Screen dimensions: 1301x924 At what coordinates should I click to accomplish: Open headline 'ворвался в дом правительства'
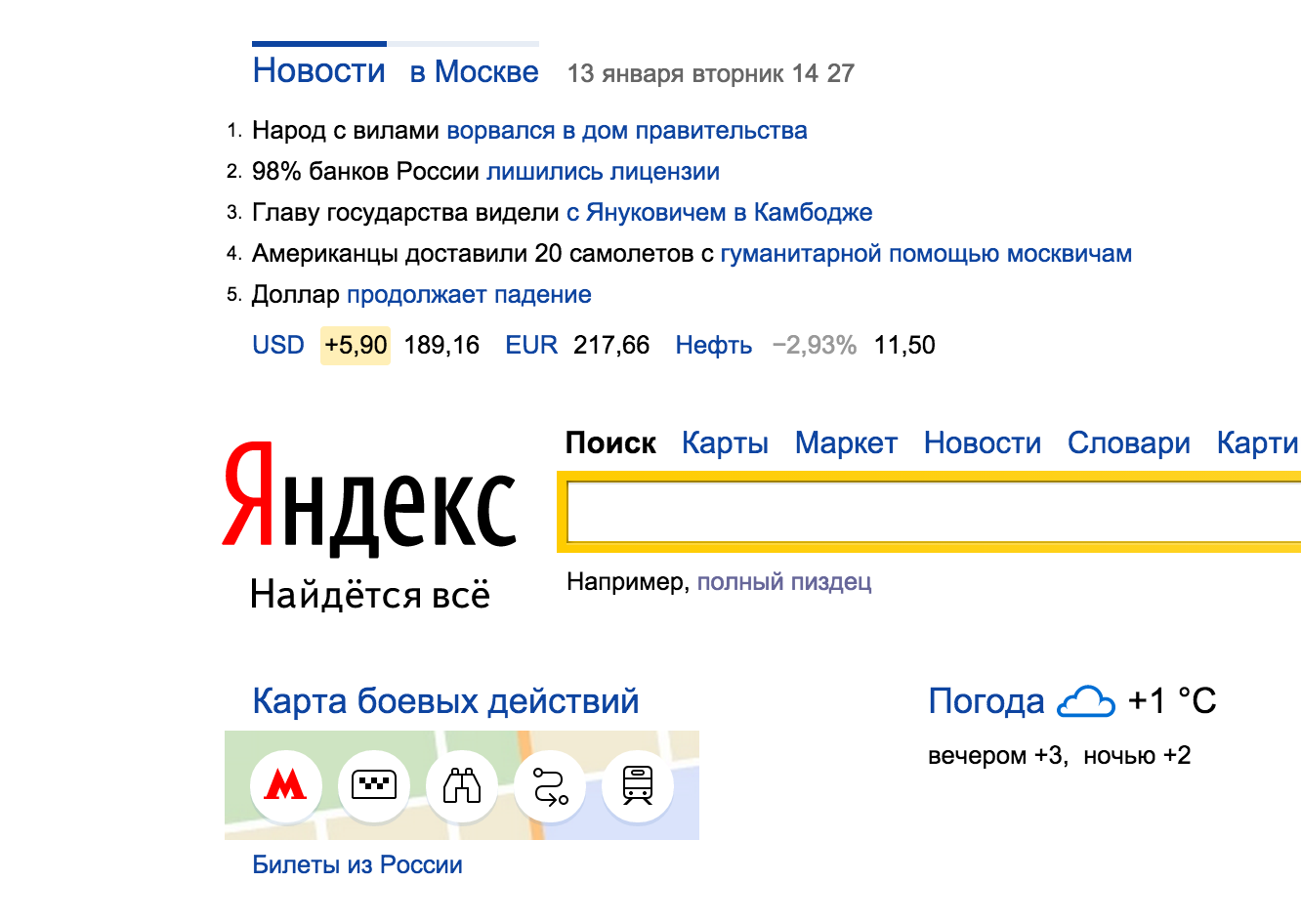click(x=627, y=131)
